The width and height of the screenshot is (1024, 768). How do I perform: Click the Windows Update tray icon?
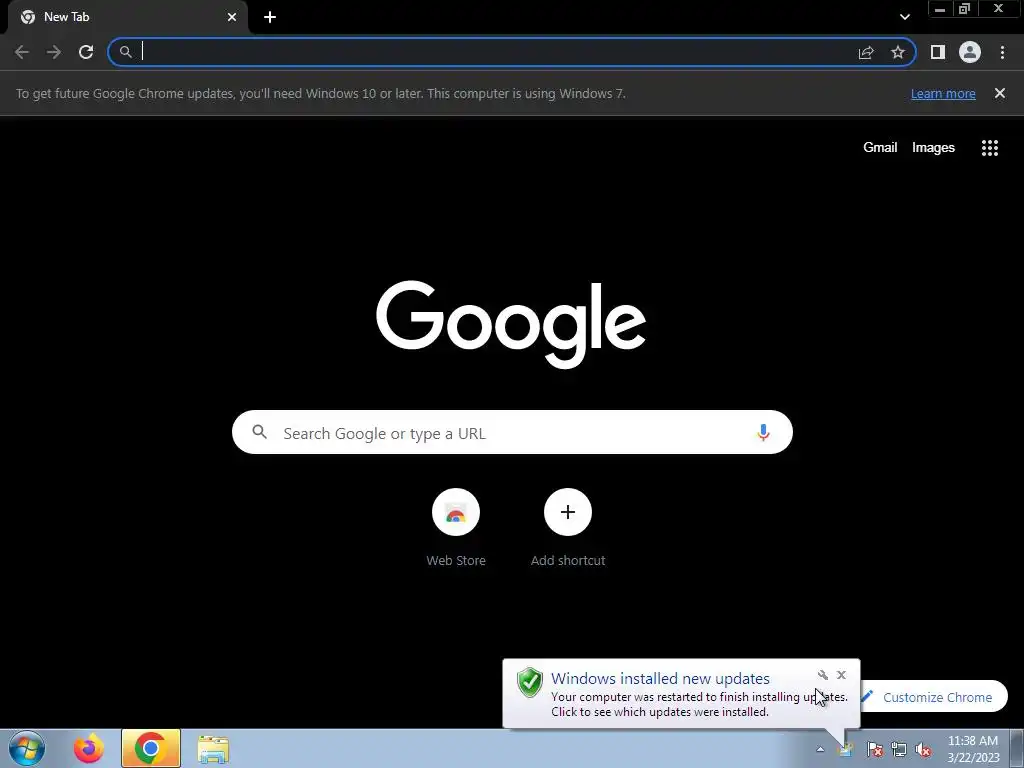click(846, 750)
